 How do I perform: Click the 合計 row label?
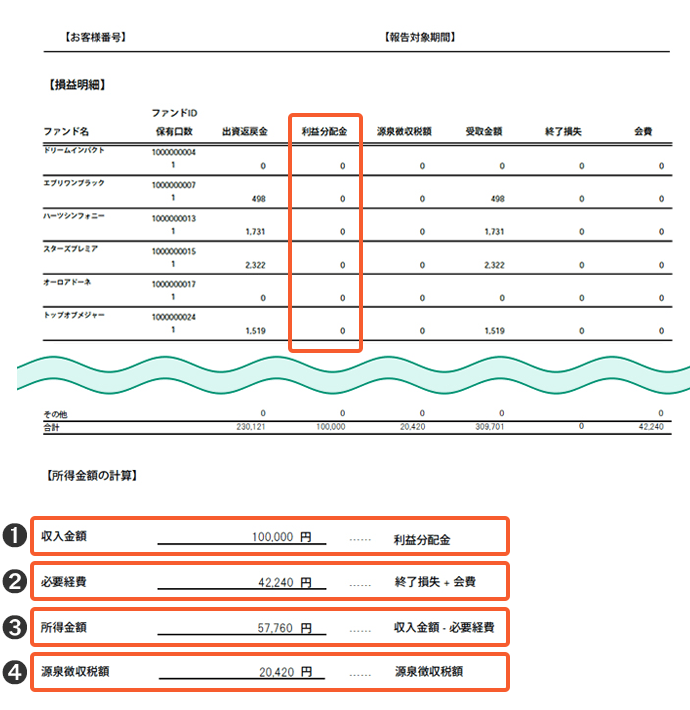[x=51, y=427]
